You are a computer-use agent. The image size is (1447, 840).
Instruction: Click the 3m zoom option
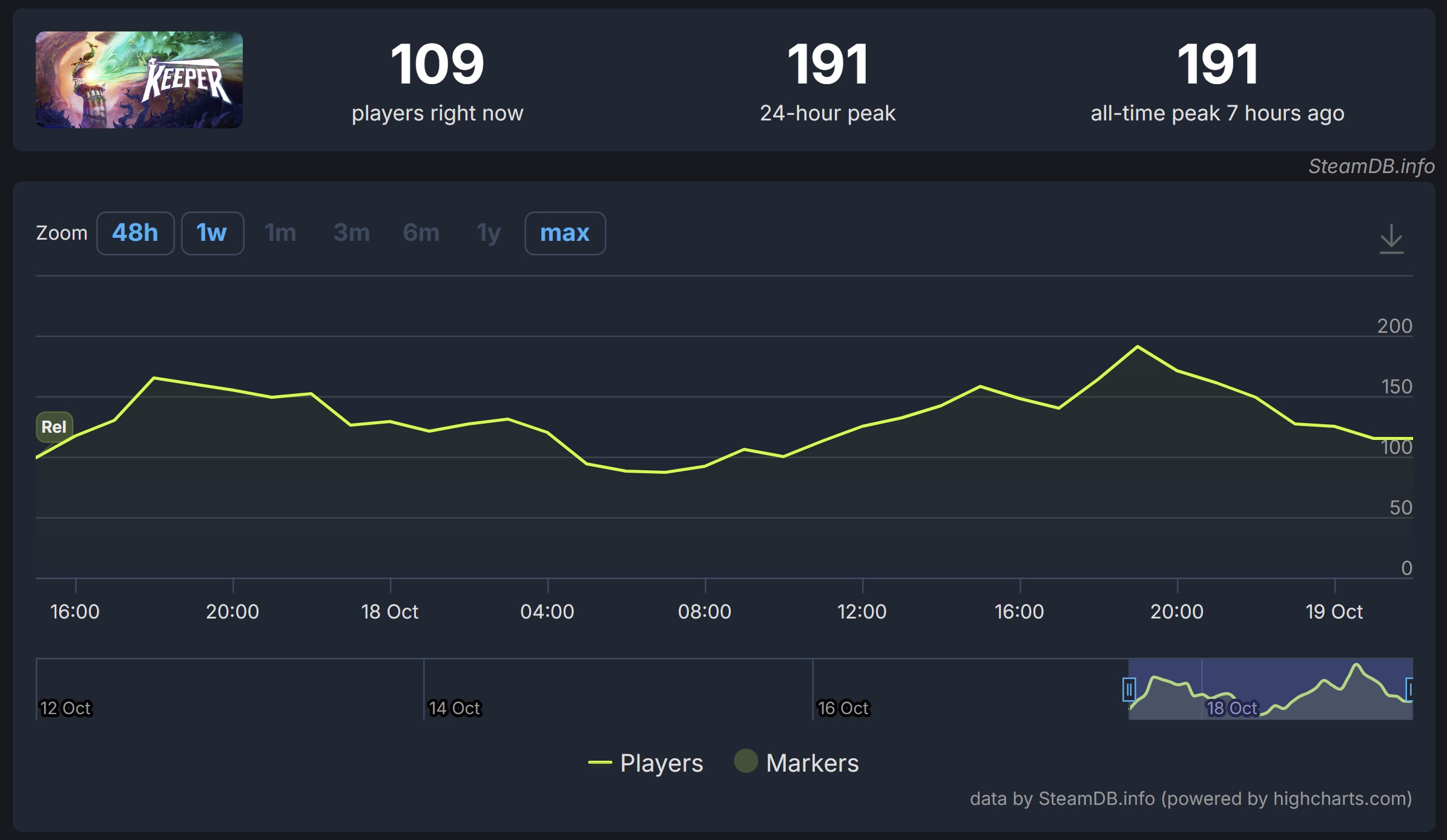coord(351,233)
